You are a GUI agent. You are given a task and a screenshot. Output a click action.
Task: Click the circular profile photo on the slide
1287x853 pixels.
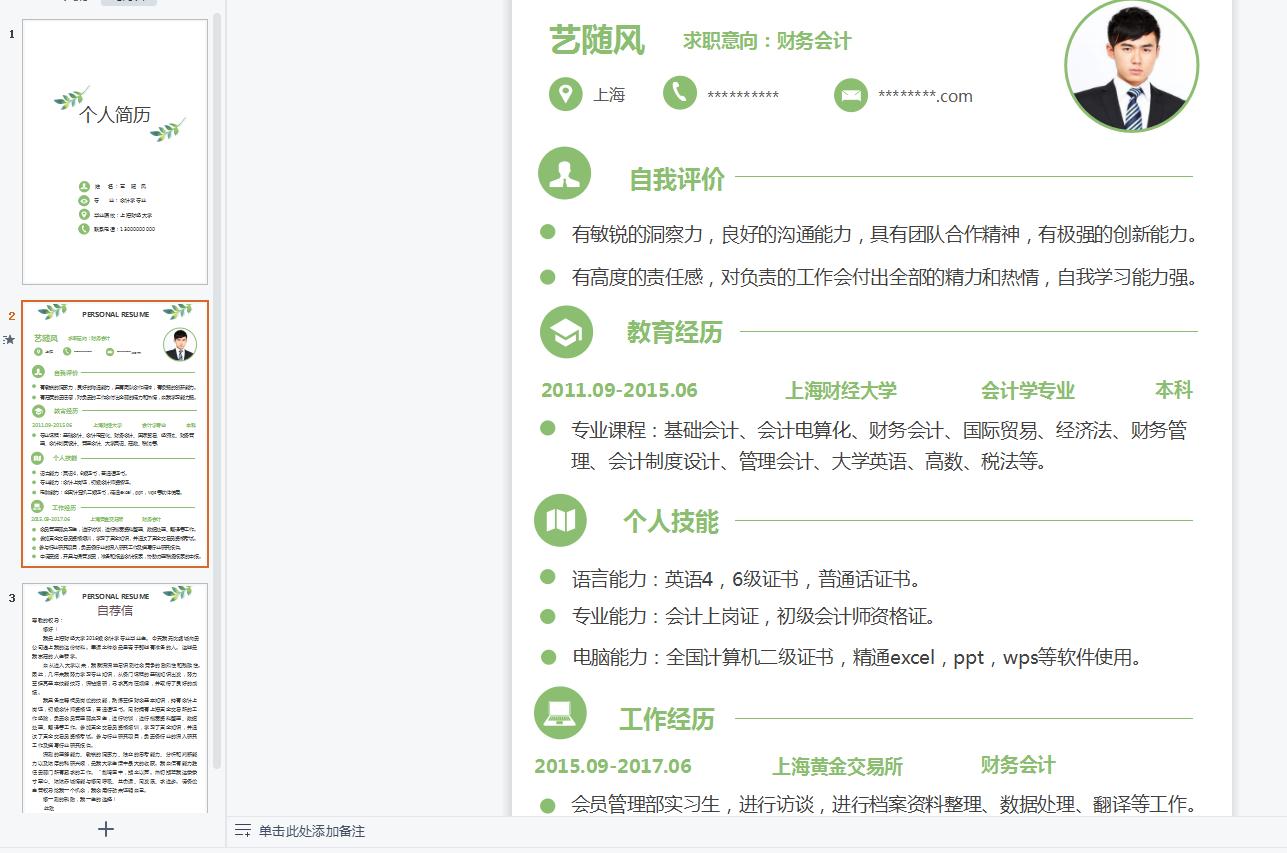tap(1131, 65)
